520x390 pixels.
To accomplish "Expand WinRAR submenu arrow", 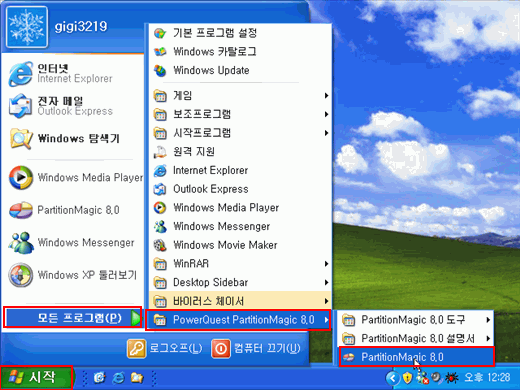I will [327, 264].
